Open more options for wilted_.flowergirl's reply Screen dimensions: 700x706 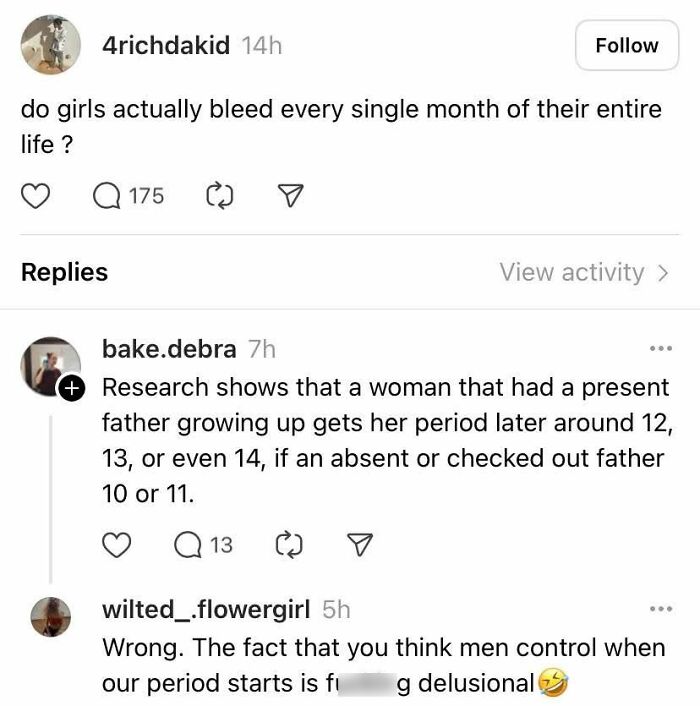point(661,608)
